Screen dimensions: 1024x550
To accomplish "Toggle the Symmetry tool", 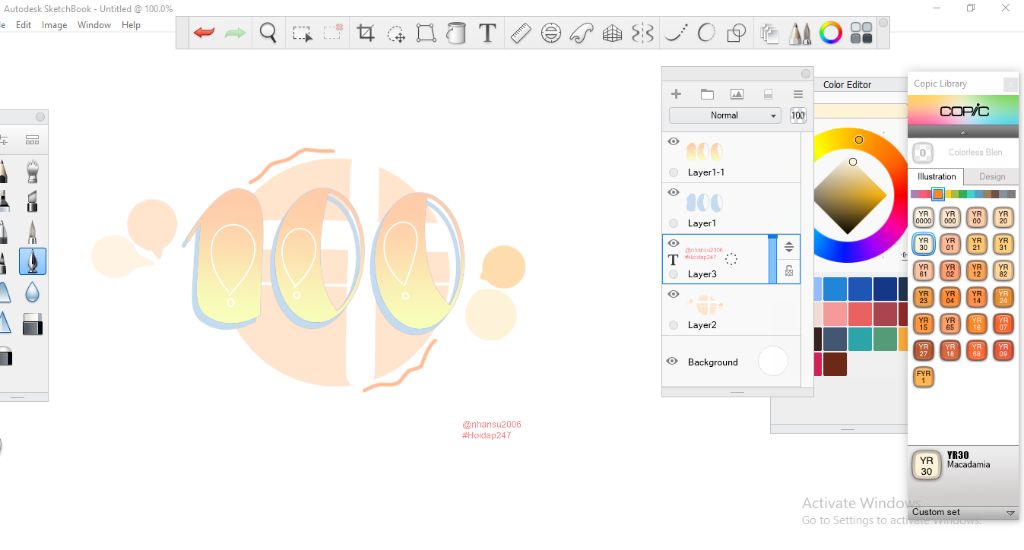I will click(x=643, y=33).
